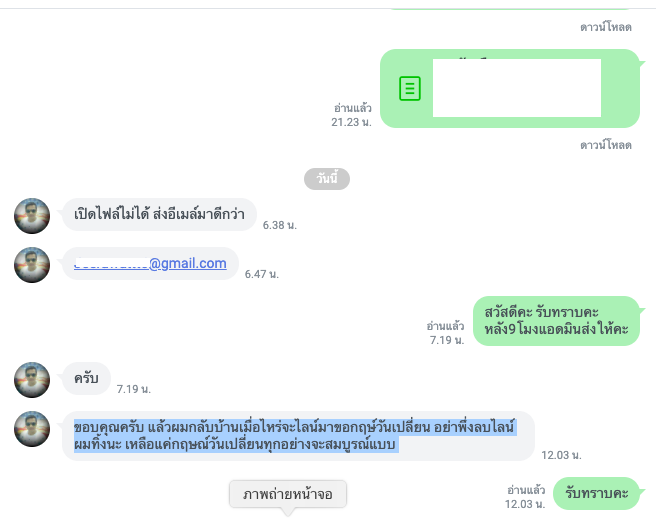Image resolution: width=656 pixels, height=531 pixels.
Task: Select the message เปิดไฟล์ไม่ได้ ส่งอีเมล์มาดีกว่า
Action: tap(159, 214)
